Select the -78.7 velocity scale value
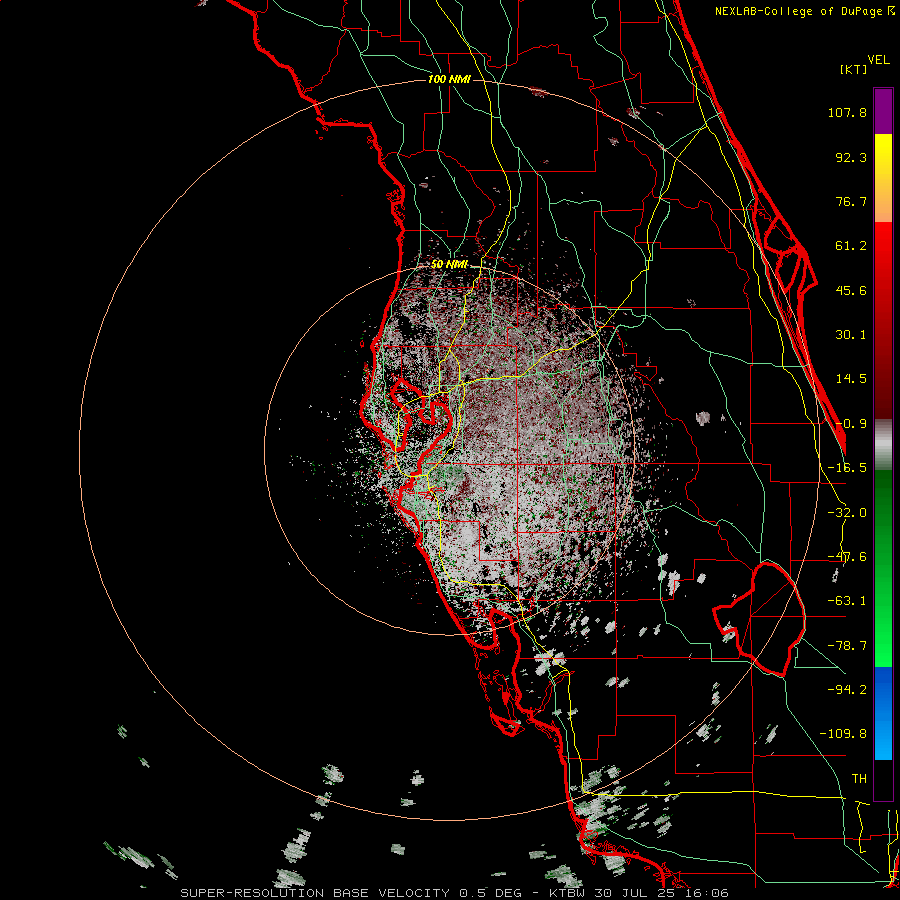900x900 pixels. coord(847,646)
